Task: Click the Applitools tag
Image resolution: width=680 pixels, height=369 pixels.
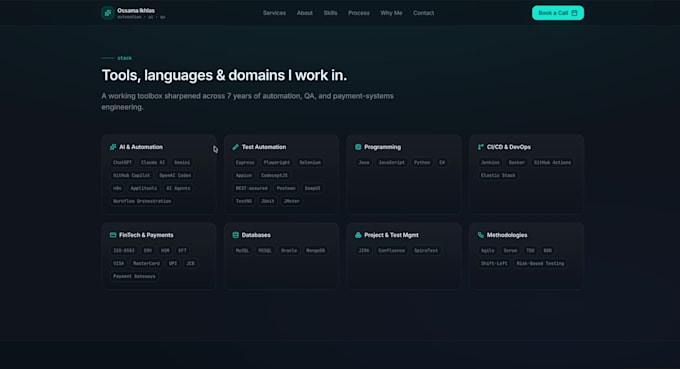Action: (144, 189)
